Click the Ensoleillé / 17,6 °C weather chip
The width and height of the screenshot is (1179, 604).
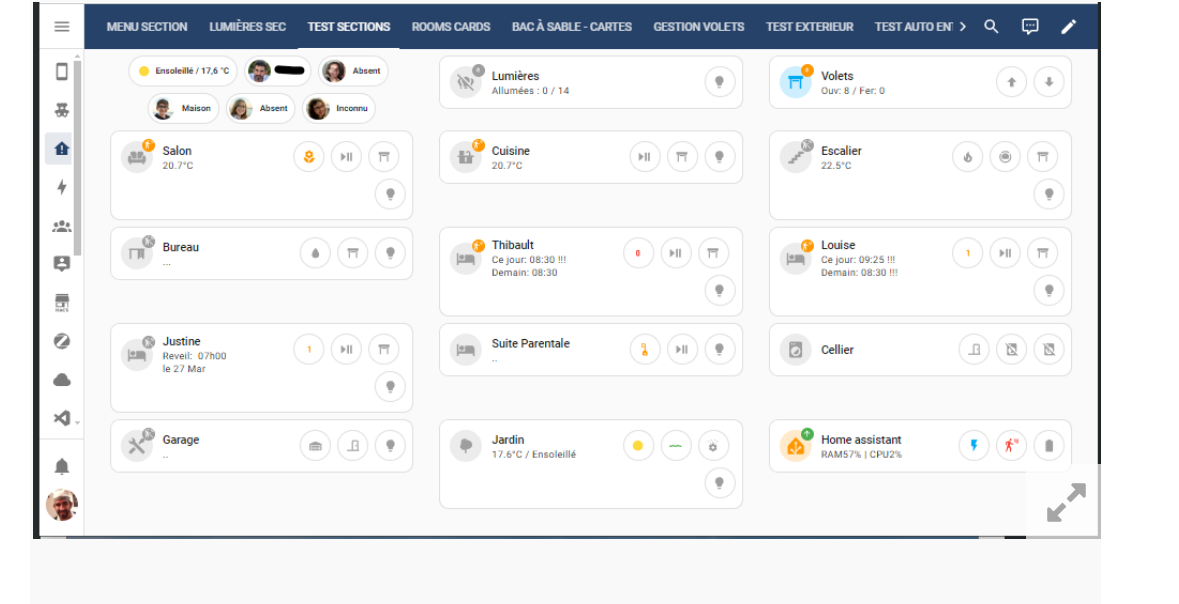[183, 71]
